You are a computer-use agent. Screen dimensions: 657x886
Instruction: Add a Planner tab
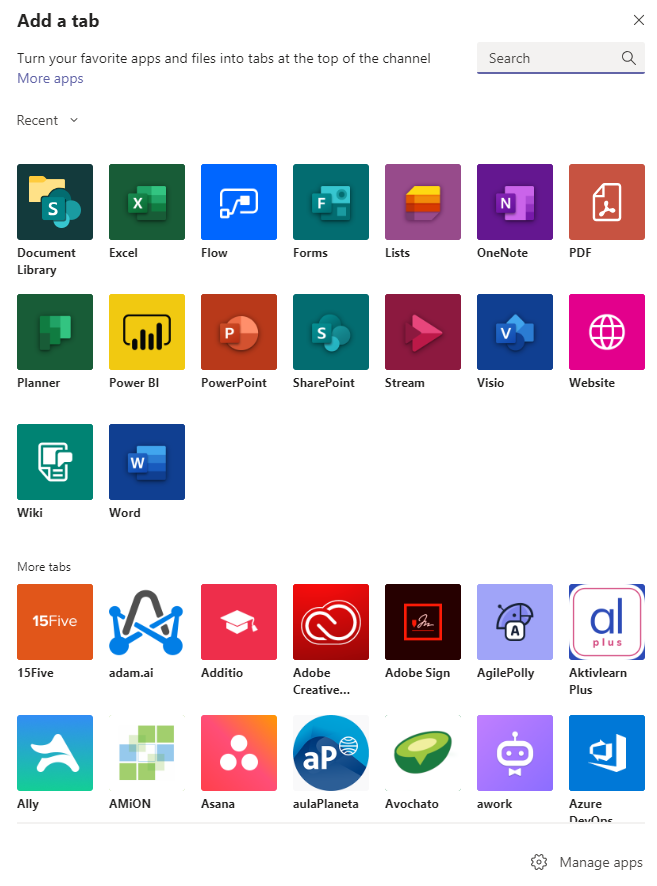[x=55, y=332]
